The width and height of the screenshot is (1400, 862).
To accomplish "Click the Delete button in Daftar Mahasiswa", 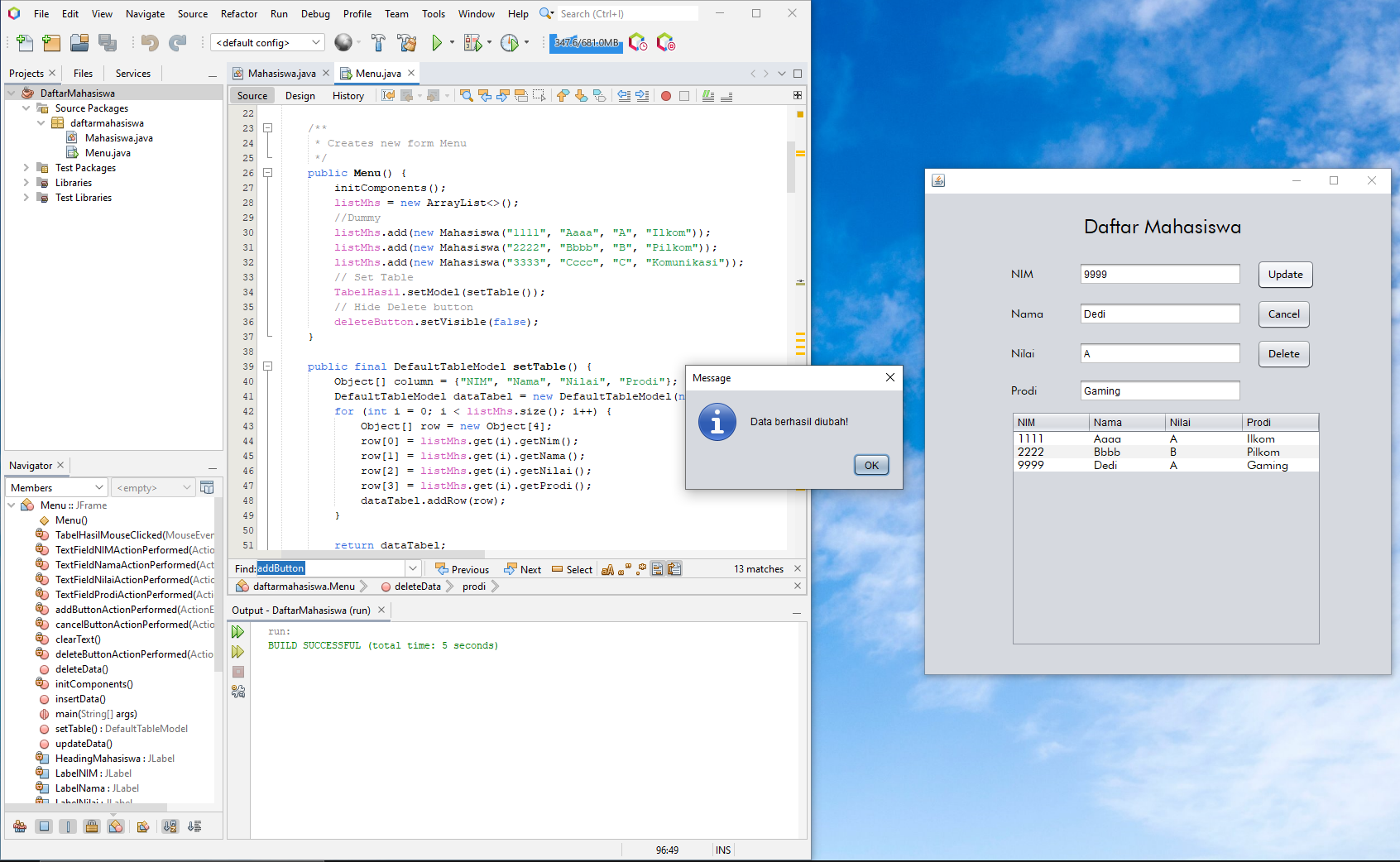I will [1283, 354].
